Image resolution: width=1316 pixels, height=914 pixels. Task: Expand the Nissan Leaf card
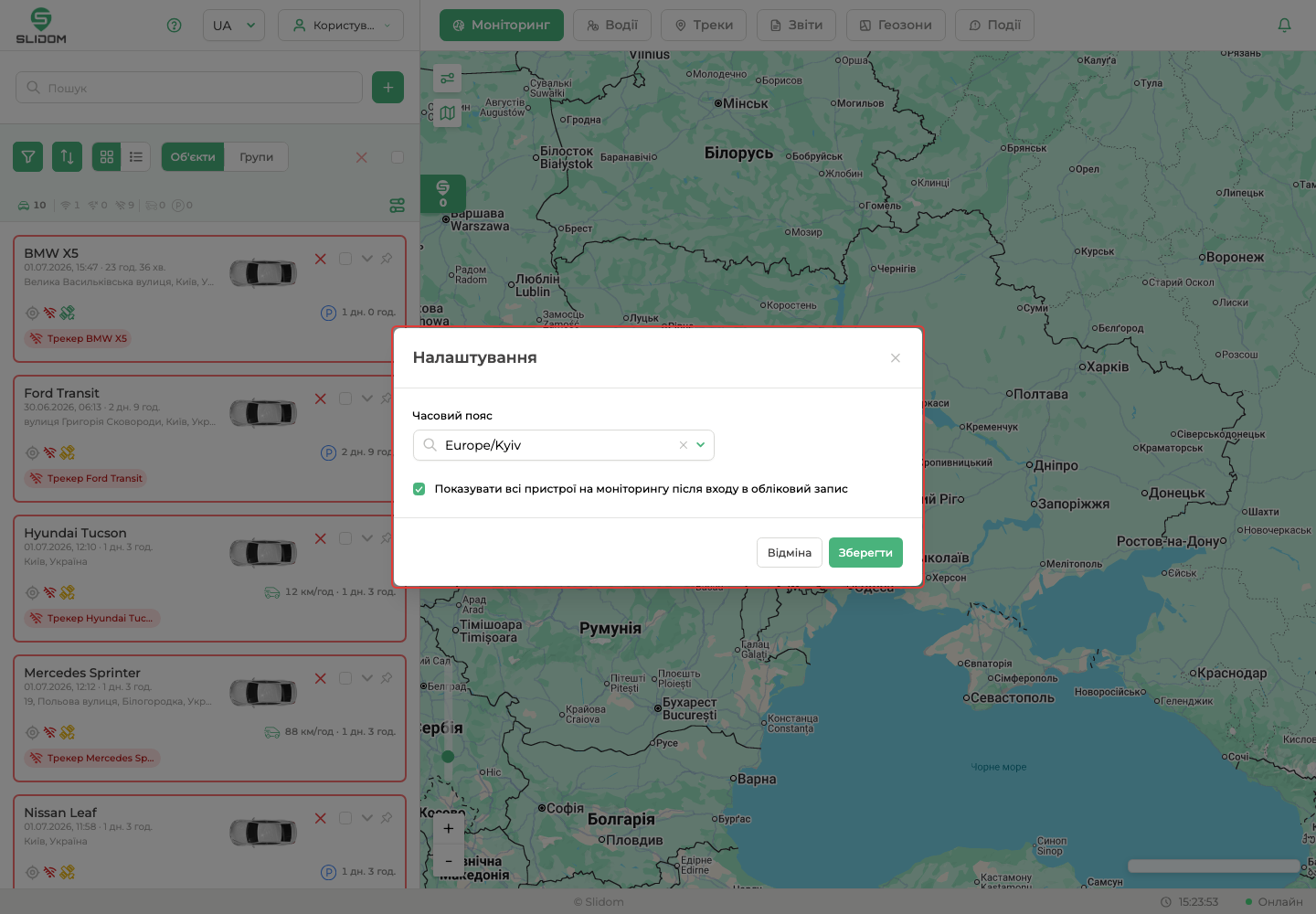(x=367, y=818)
